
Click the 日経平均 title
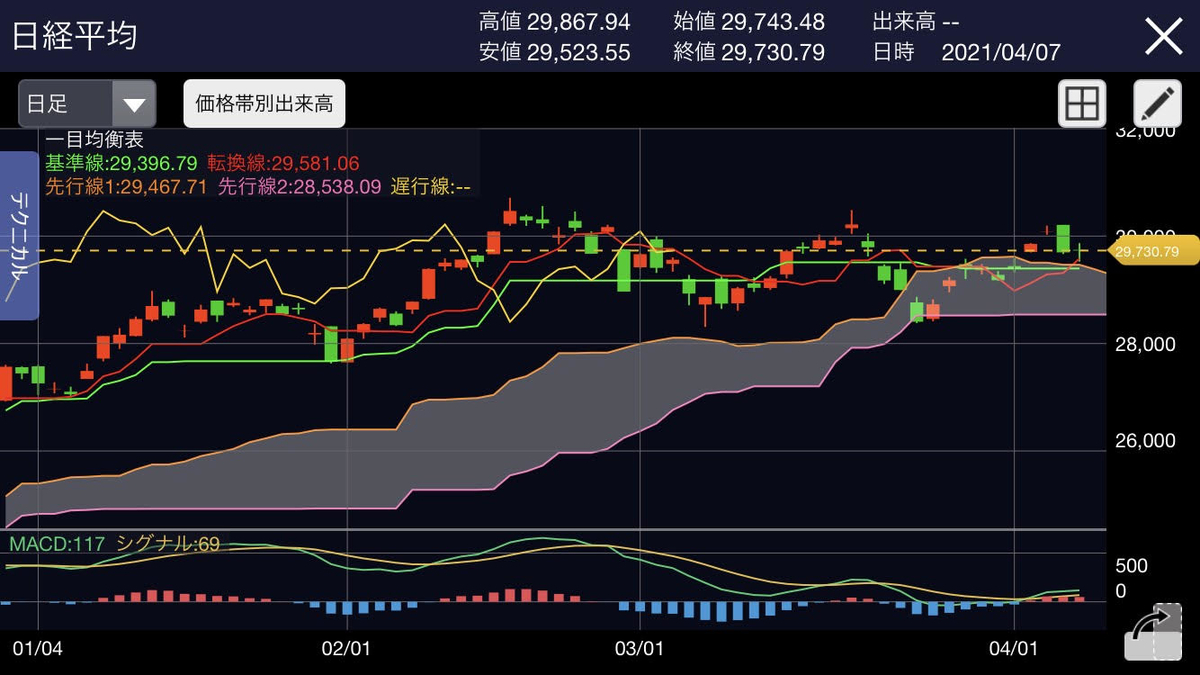point(74,37)
